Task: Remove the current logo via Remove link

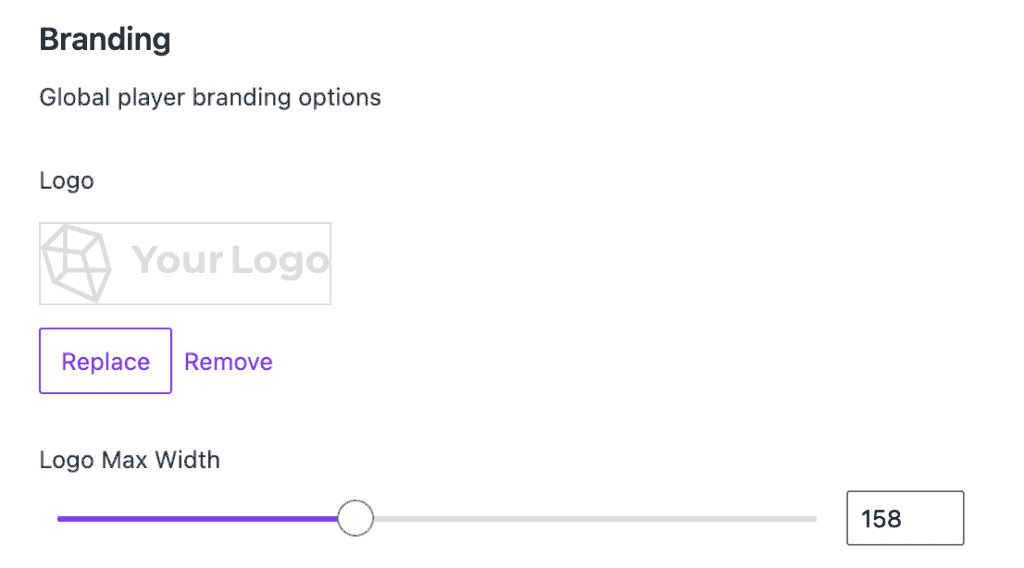Action: (x=228, y=362)
